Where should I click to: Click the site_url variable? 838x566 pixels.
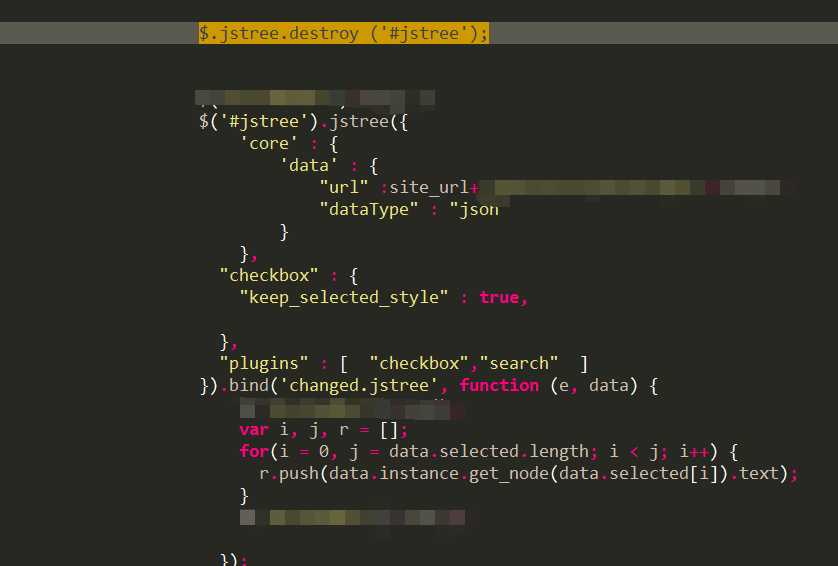429,188
